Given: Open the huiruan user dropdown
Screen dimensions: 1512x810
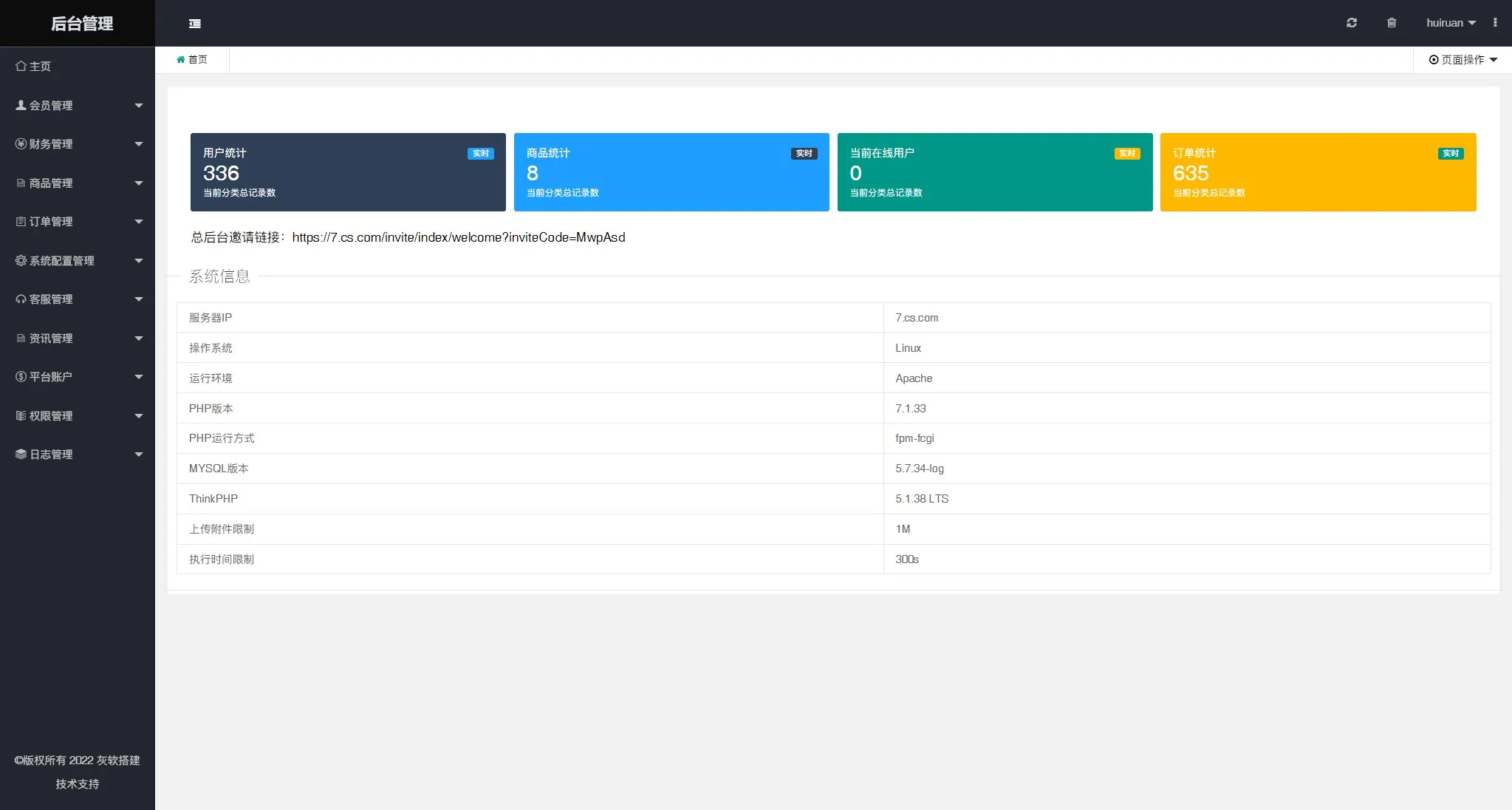Looking at the screenshot, I should click(1451, 23).
